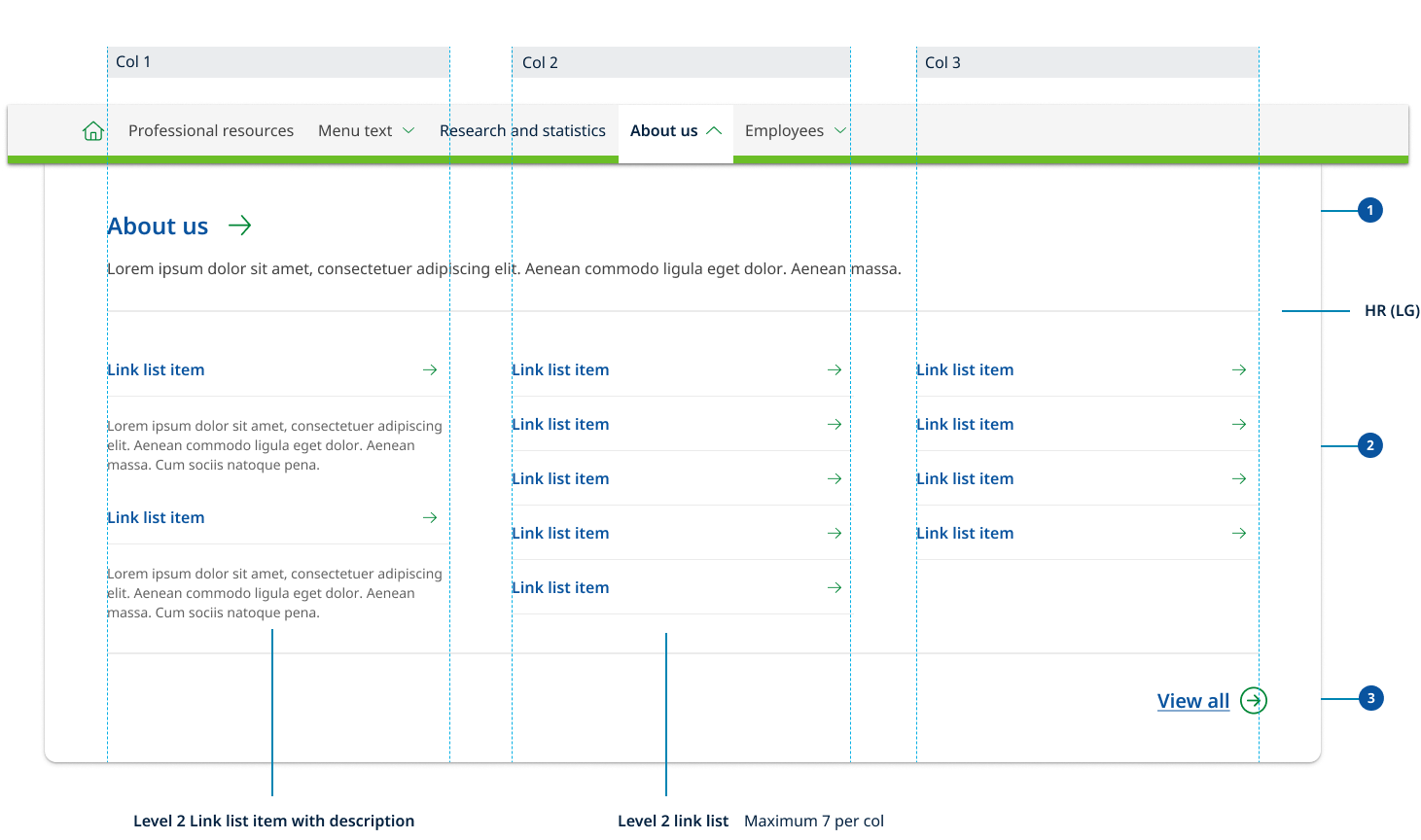Follow the View all link
This screenshot has width=1421, height=840.
pos(1193,701)
